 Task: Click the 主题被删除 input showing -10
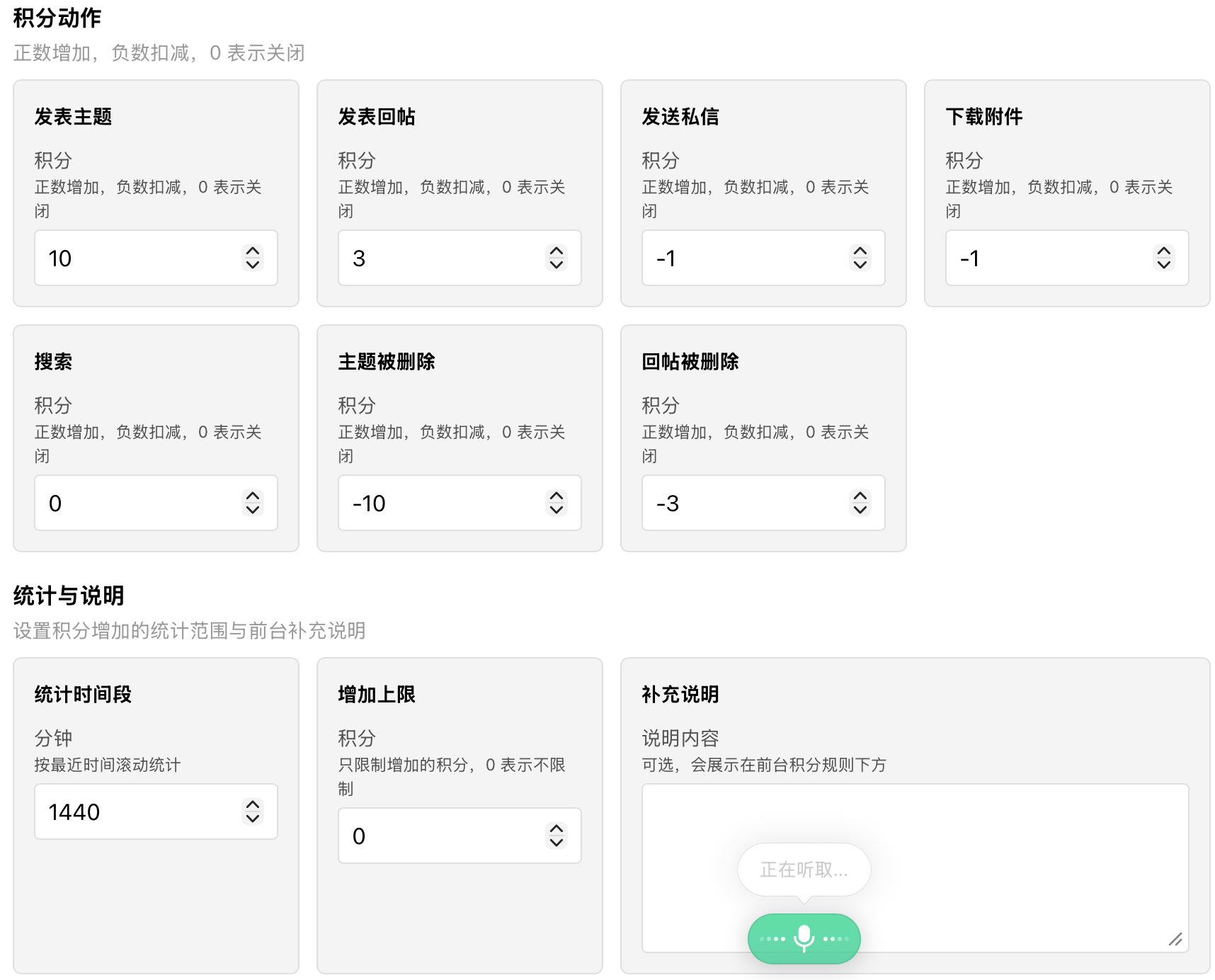[x=460, y=503]
